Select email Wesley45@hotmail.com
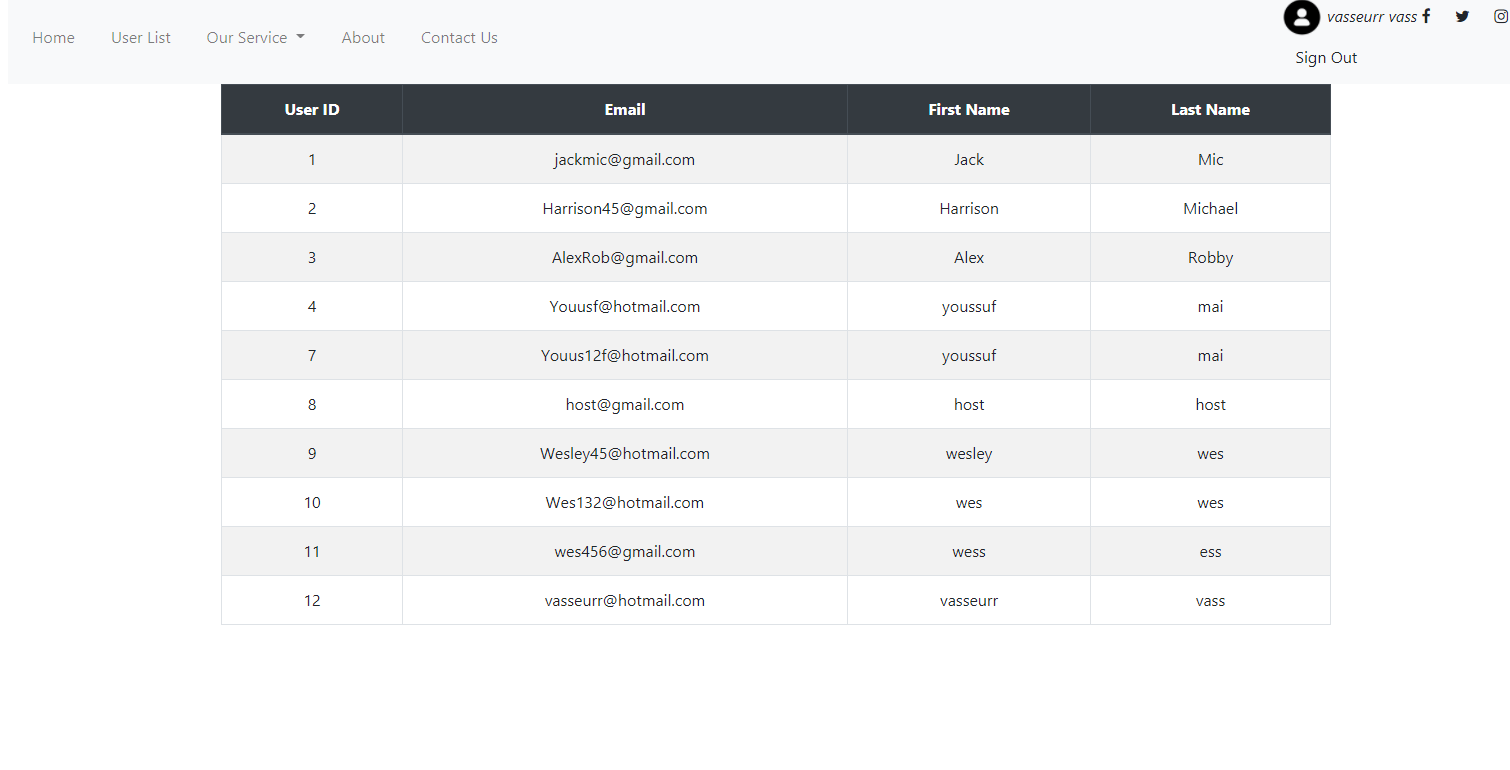The image size is (1510, 770). coord(625,454)
